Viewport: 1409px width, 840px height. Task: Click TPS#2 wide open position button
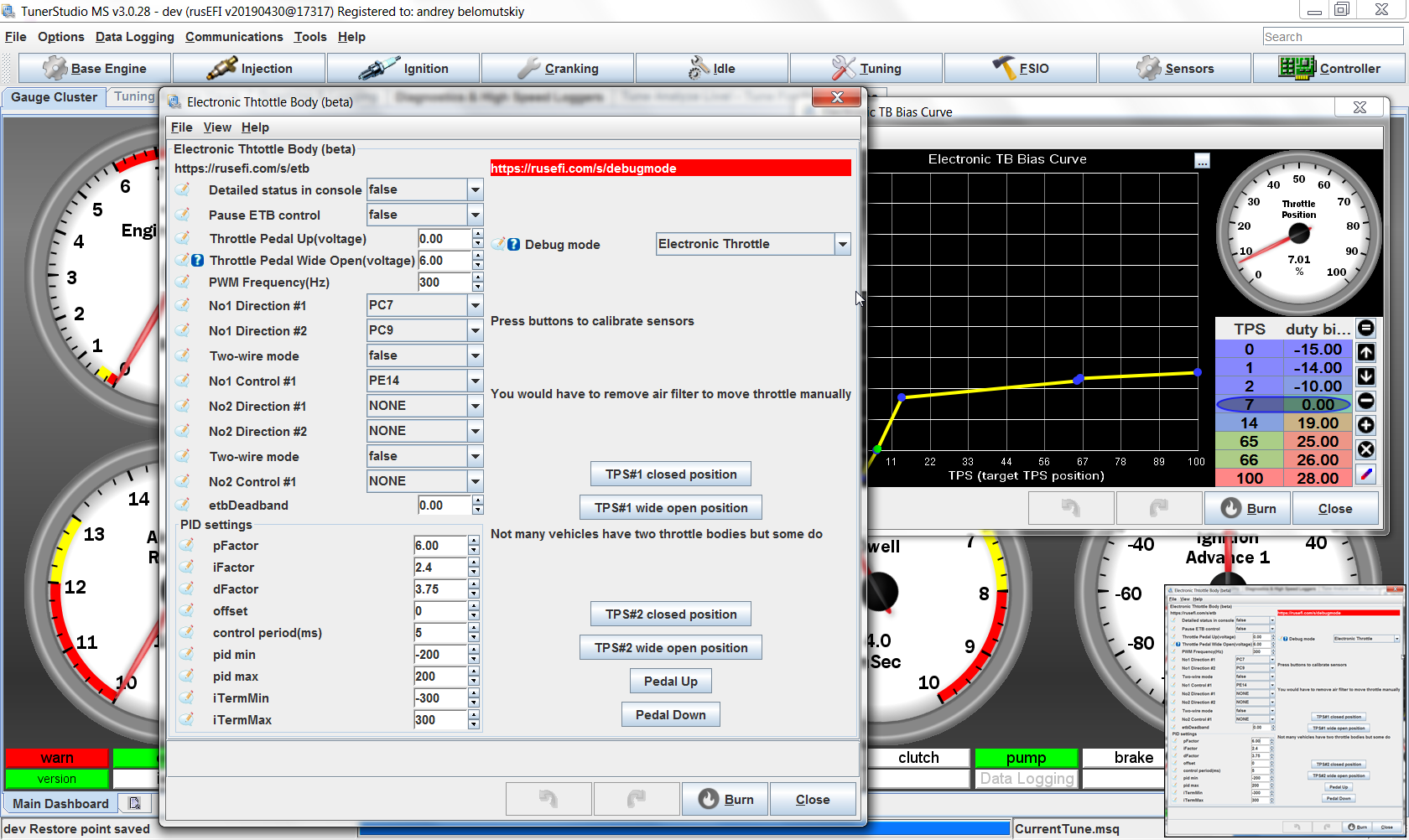coord(671,648)
